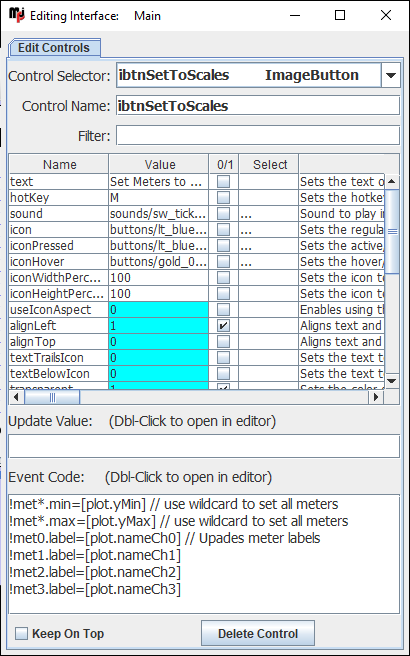Click the Update Value input field
This screenshot has height=656, width=410.
pyautogui.click(x=204, y=446)
